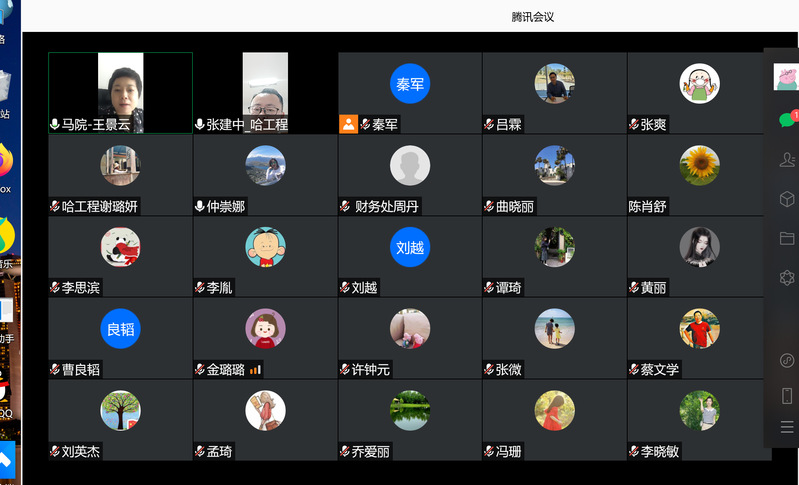Click the sunflower avatar of 陈肖舒

coord(699,165)
